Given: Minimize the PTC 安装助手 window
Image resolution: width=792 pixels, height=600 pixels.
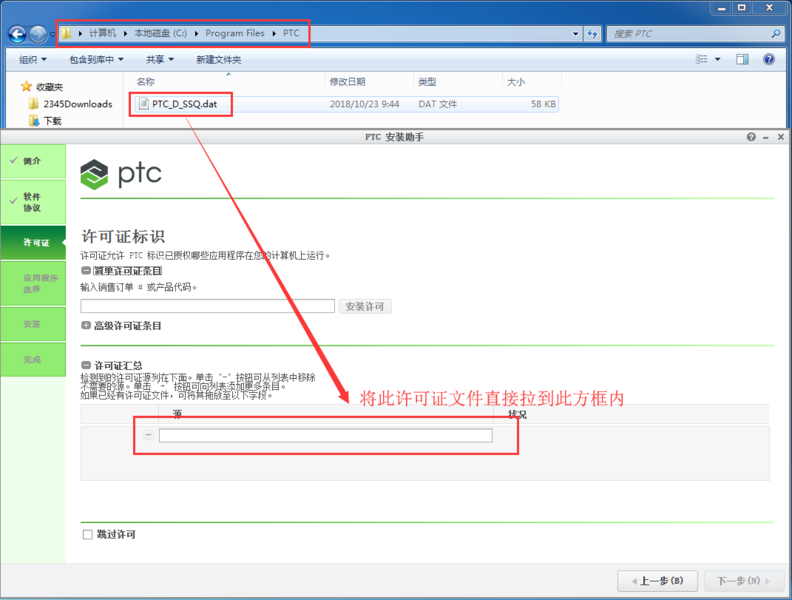Looking at the screenshot, I should tap(766, 137).
